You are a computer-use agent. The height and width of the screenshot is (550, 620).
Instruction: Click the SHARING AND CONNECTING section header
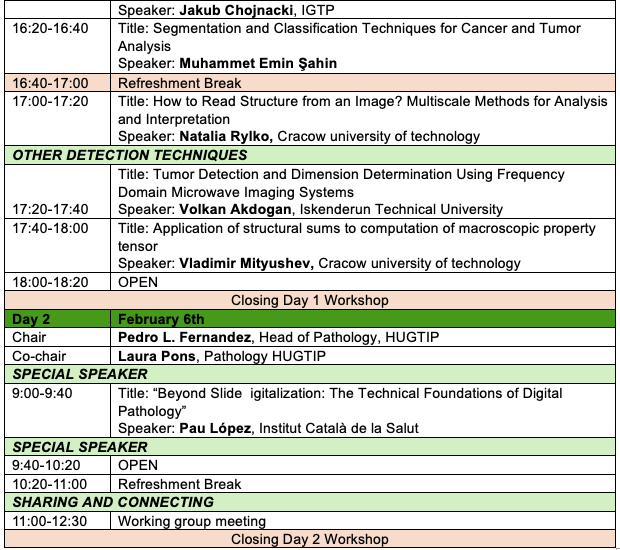click(x=113, y=502)
